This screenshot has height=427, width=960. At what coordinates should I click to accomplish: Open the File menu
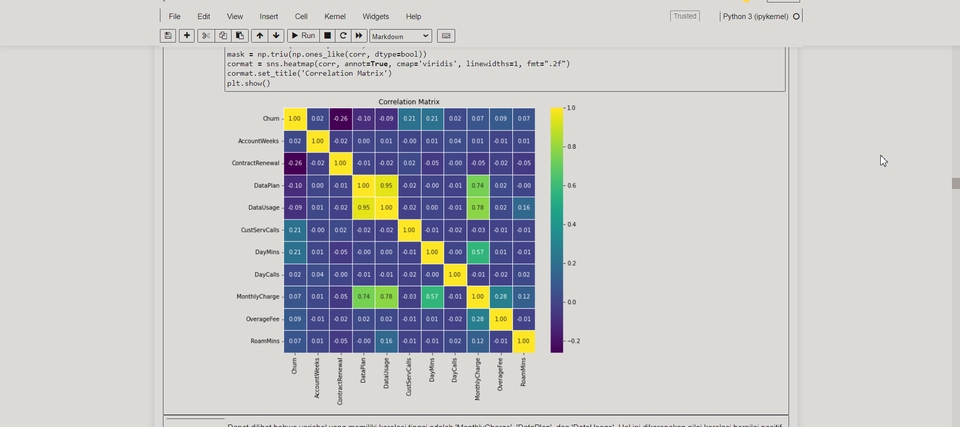174,17
